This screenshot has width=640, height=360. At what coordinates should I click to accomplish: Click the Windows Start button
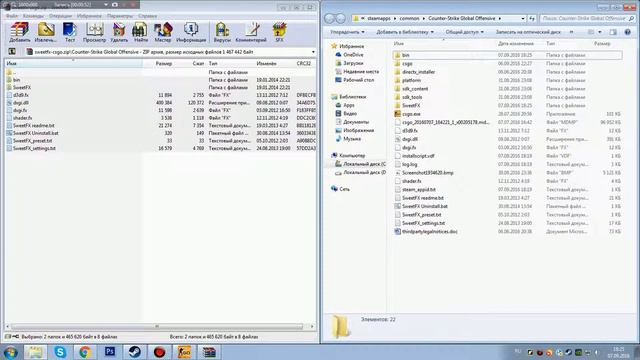click(x=10, y=352)
